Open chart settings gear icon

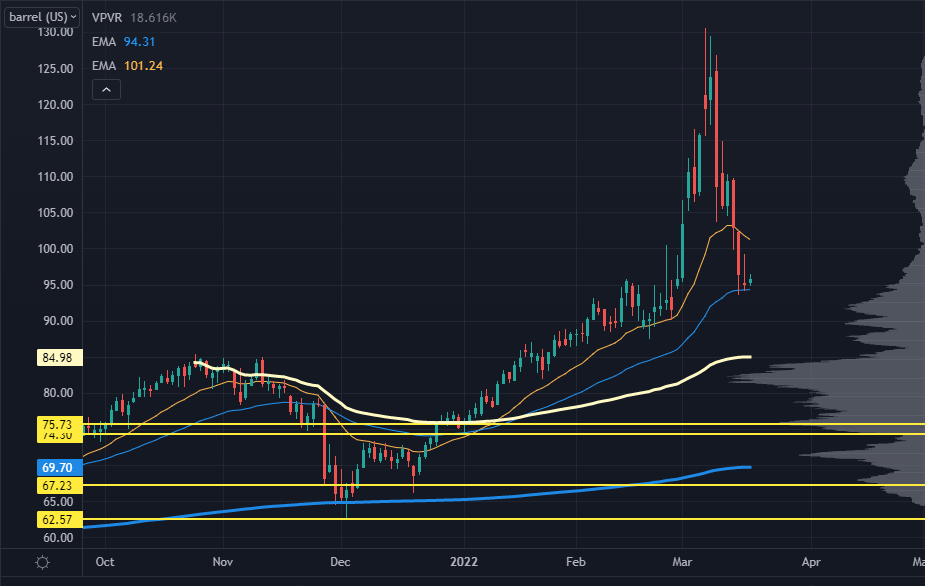pos(42,562)
